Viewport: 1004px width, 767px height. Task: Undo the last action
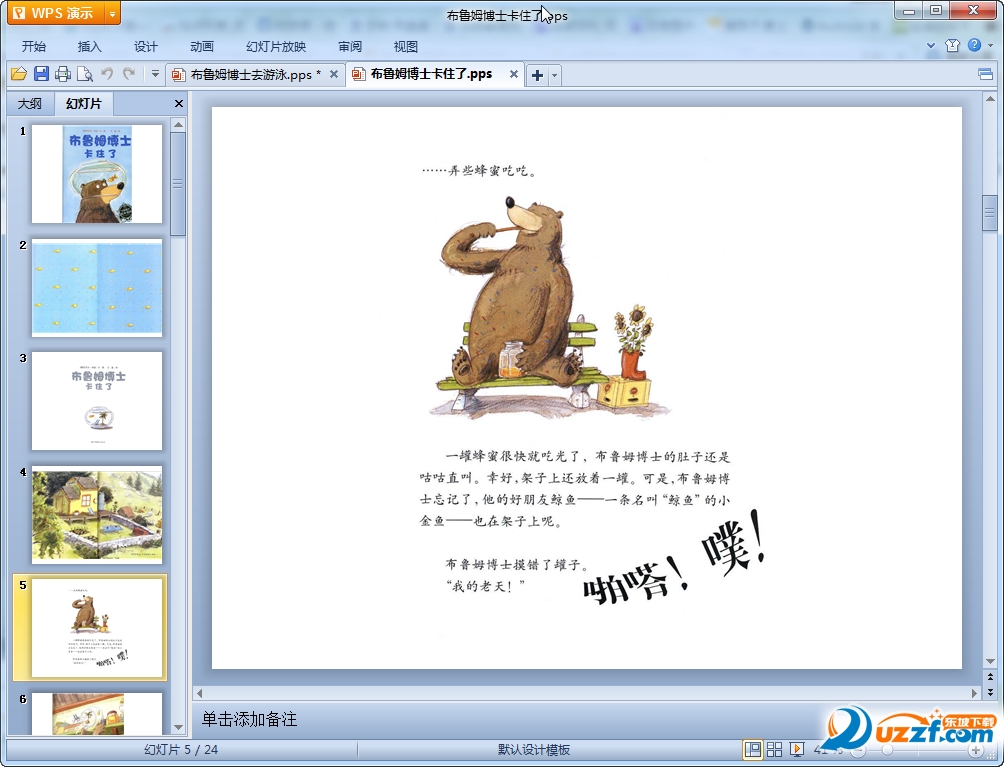coord(107,74)
